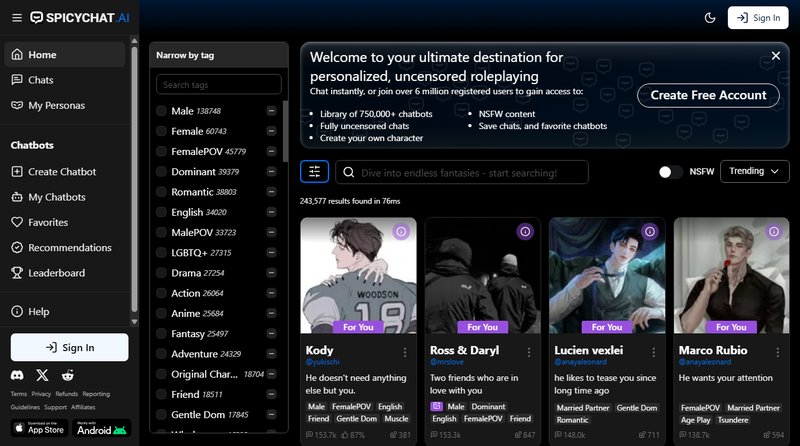The width and height of the screenshot is (800, 446).
Task: Click the Create Free Account button
Action: point(708,95)
